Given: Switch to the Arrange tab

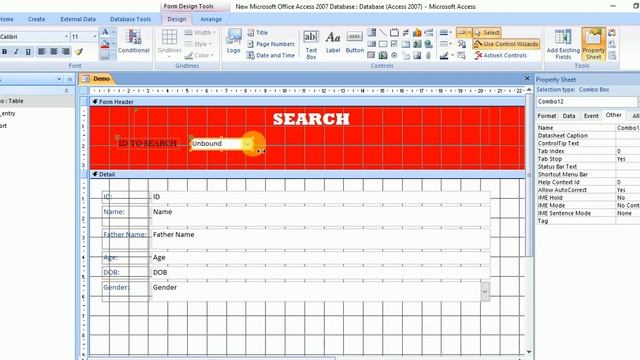Looking at the screenshot, I should (211, 19).
